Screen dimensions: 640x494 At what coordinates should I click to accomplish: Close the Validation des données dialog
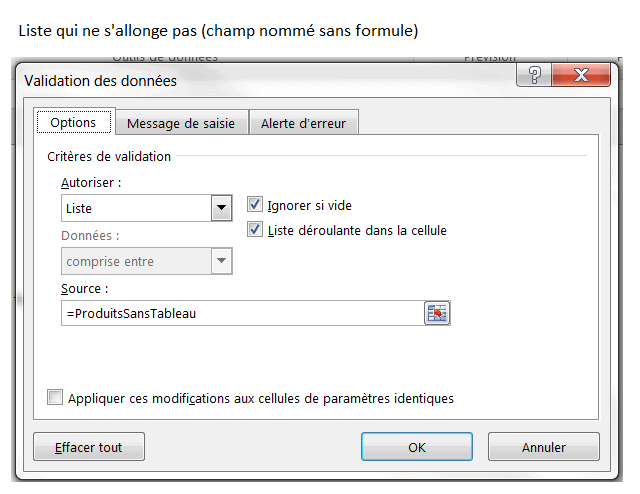point(582,77)
